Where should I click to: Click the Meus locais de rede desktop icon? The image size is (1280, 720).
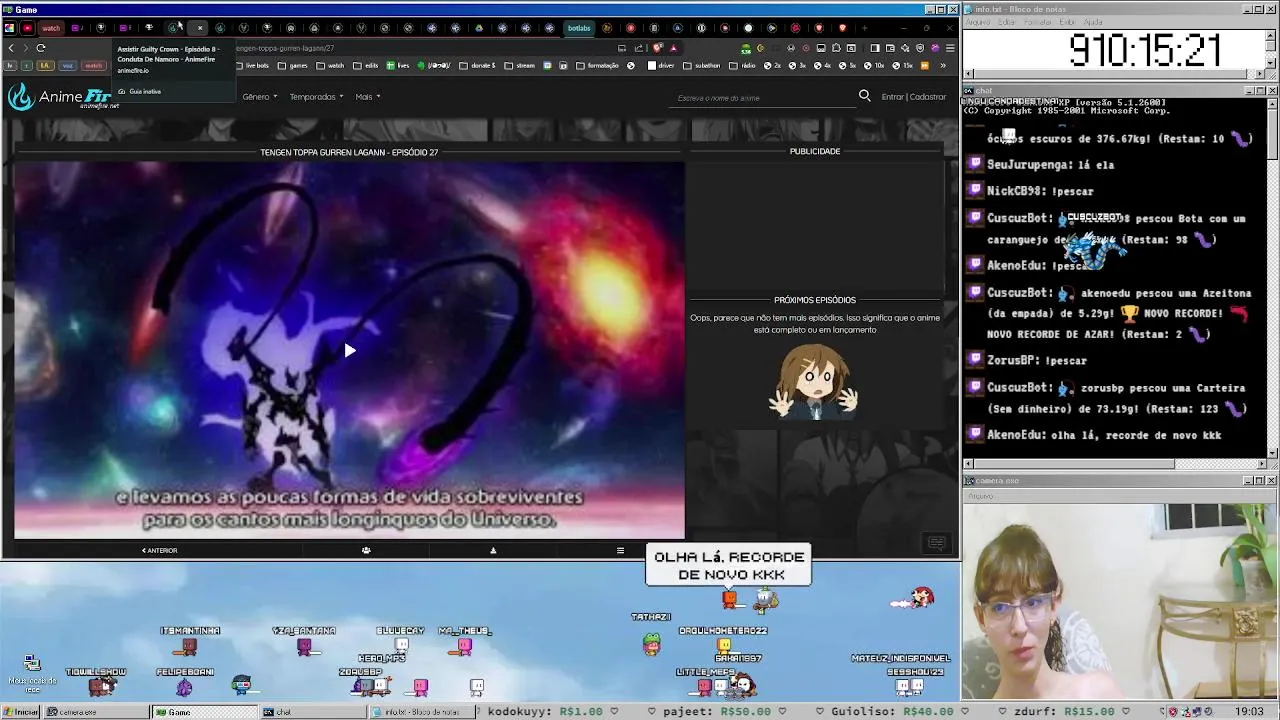pos(32,675)
